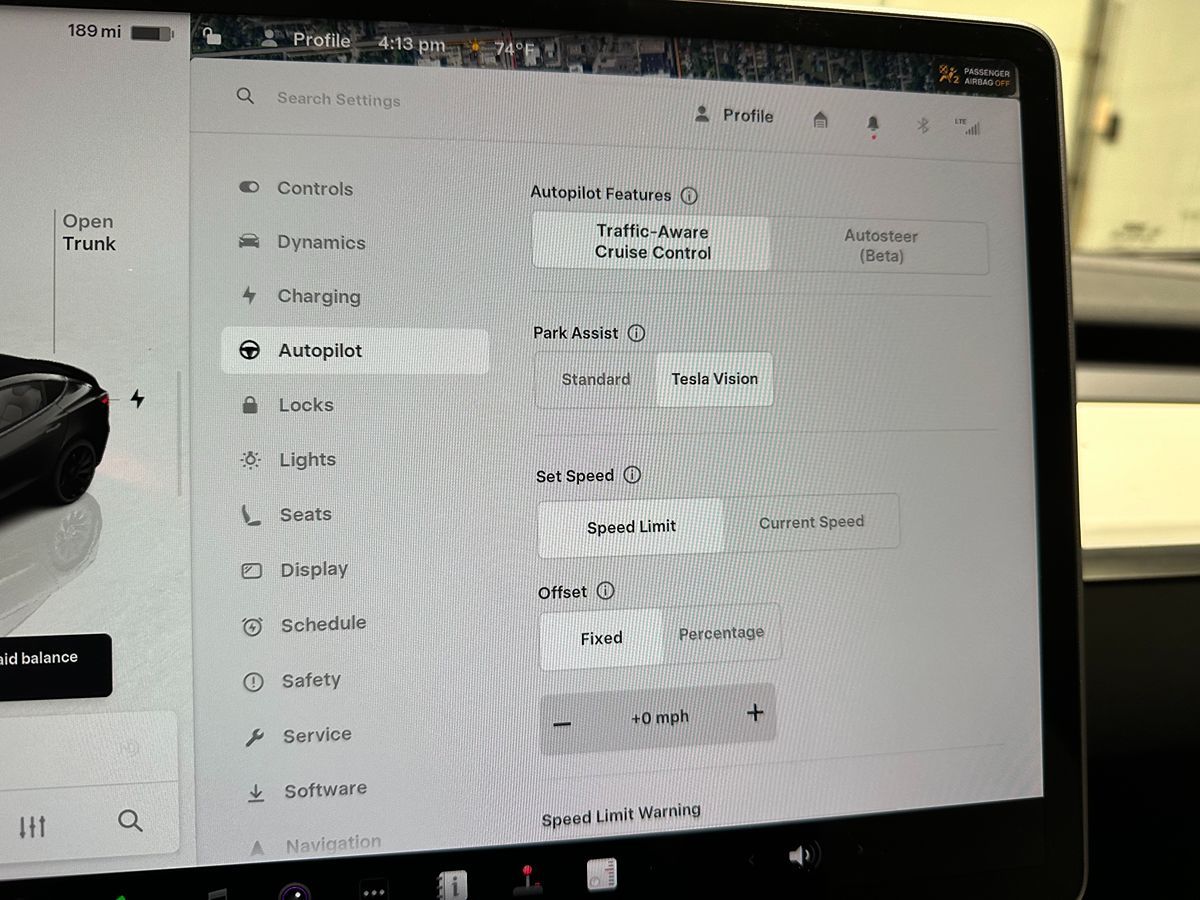
Task: Open the Software settings menu
Action: (306, 791)
